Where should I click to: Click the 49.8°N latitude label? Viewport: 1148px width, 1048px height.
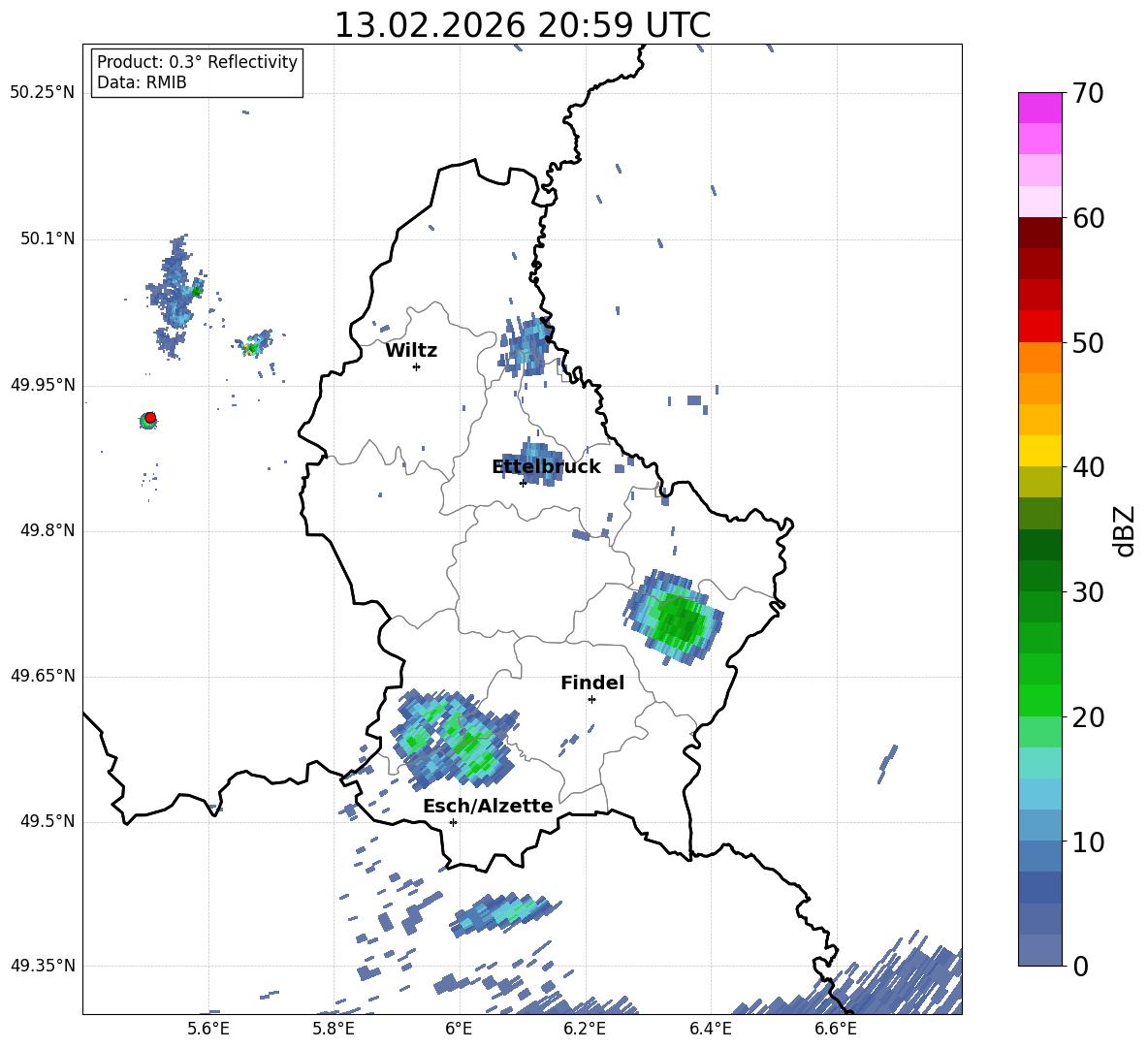(47, 530)
